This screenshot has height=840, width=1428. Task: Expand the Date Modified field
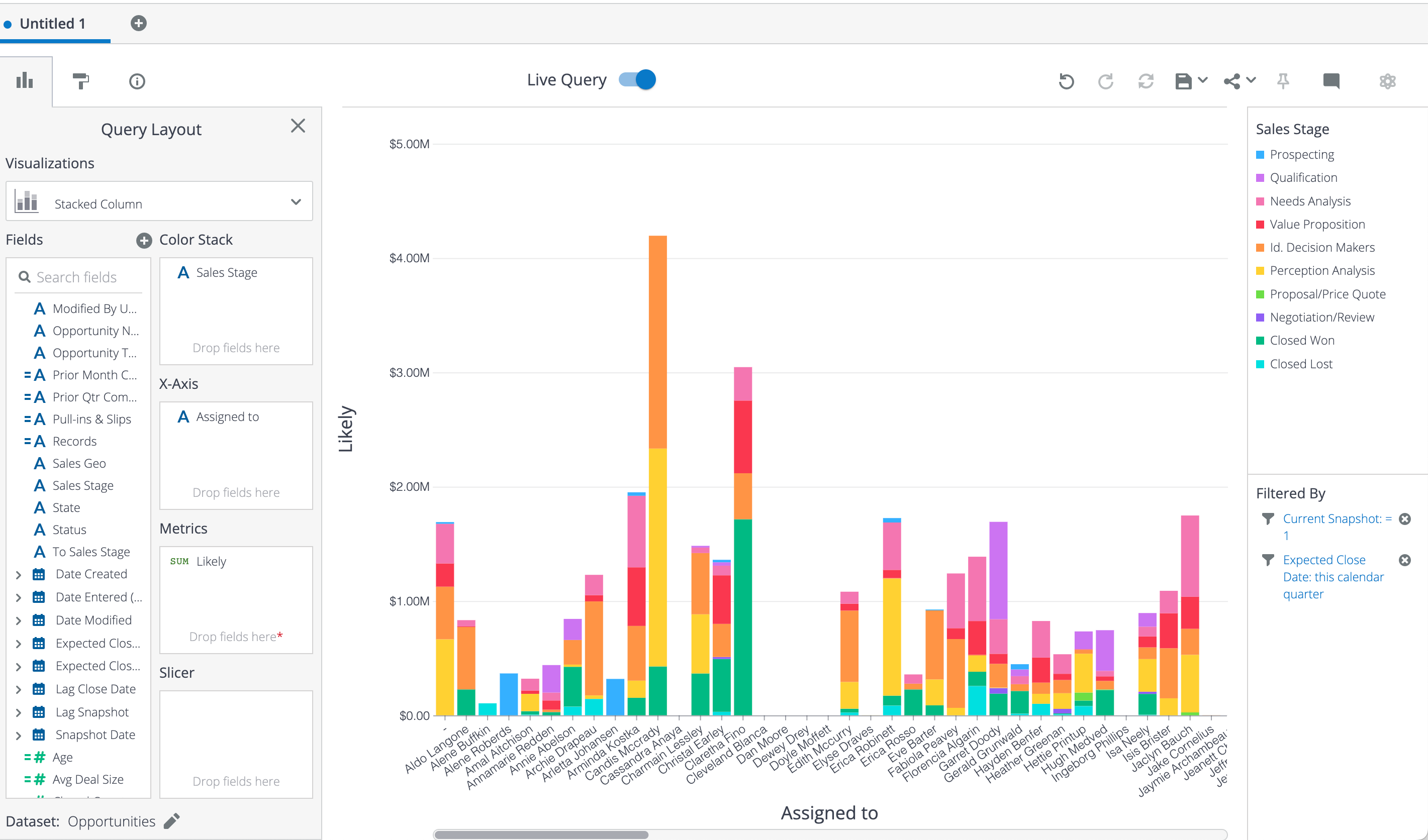coord(19,621)
